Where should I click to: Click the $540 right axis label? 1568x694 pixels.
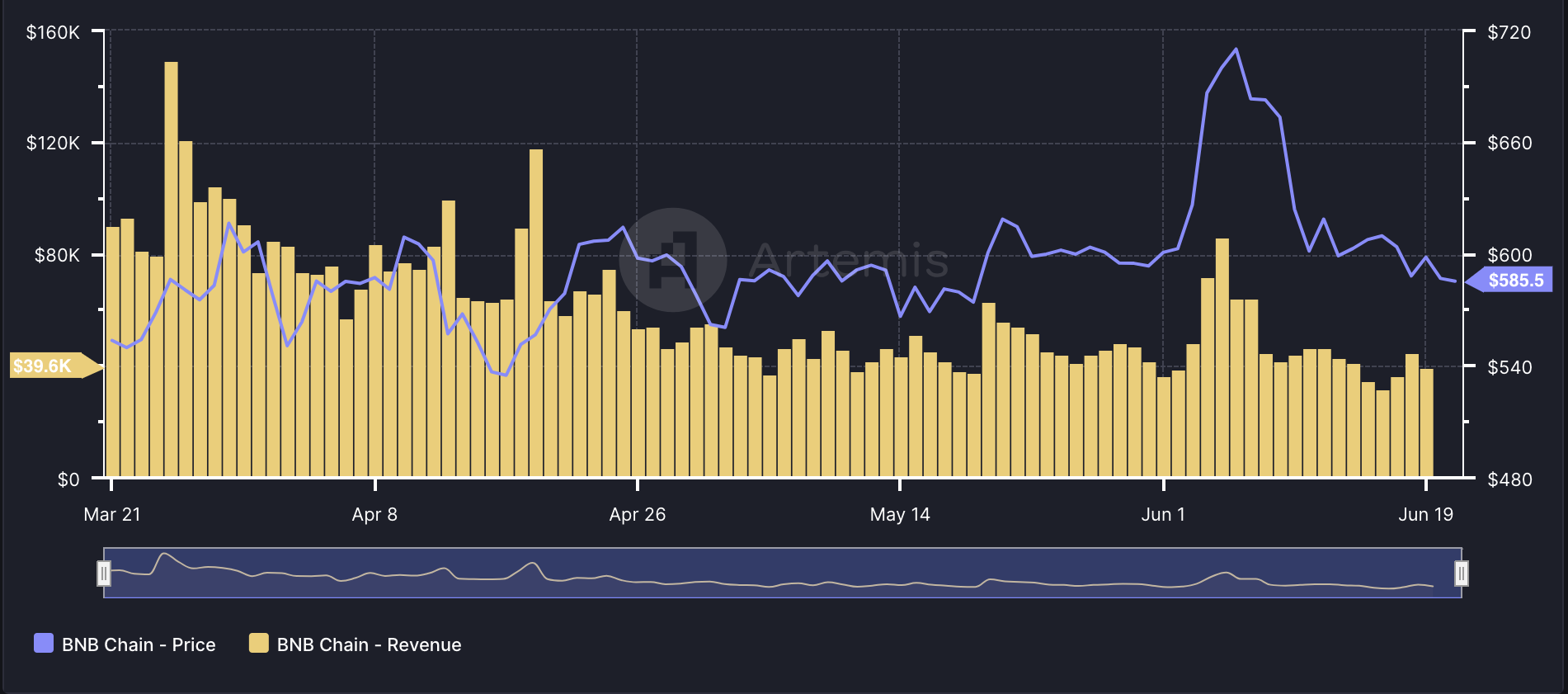click(1509, 366)
